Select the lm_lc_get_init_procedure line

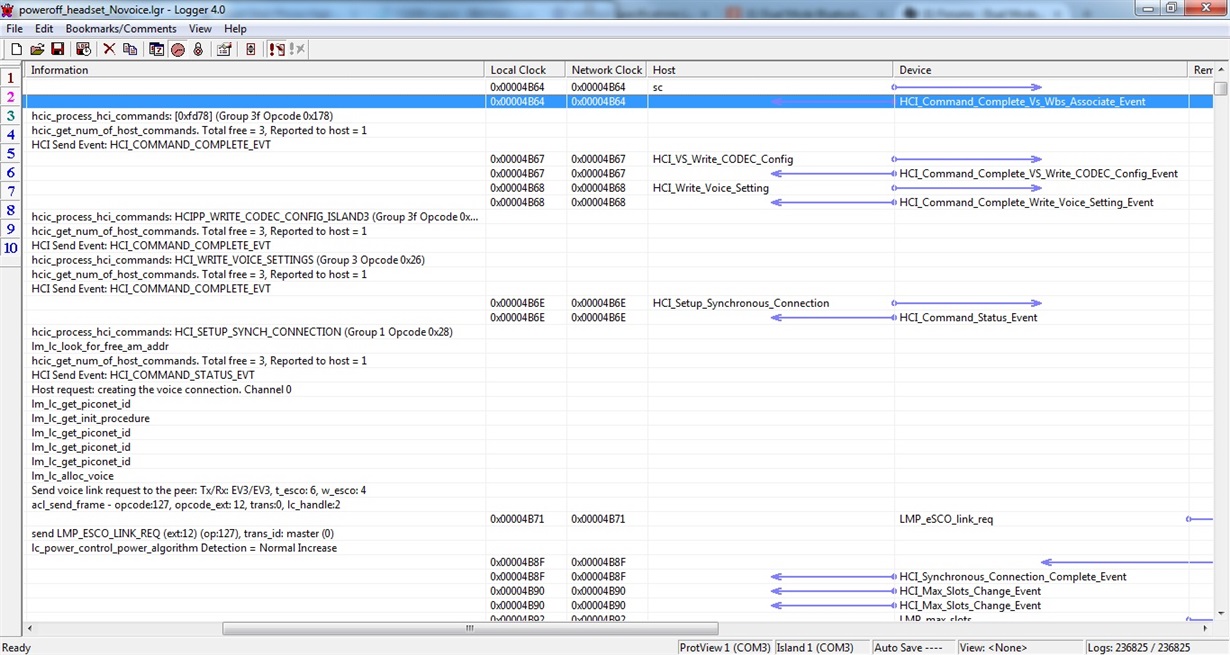coord(90,418)
